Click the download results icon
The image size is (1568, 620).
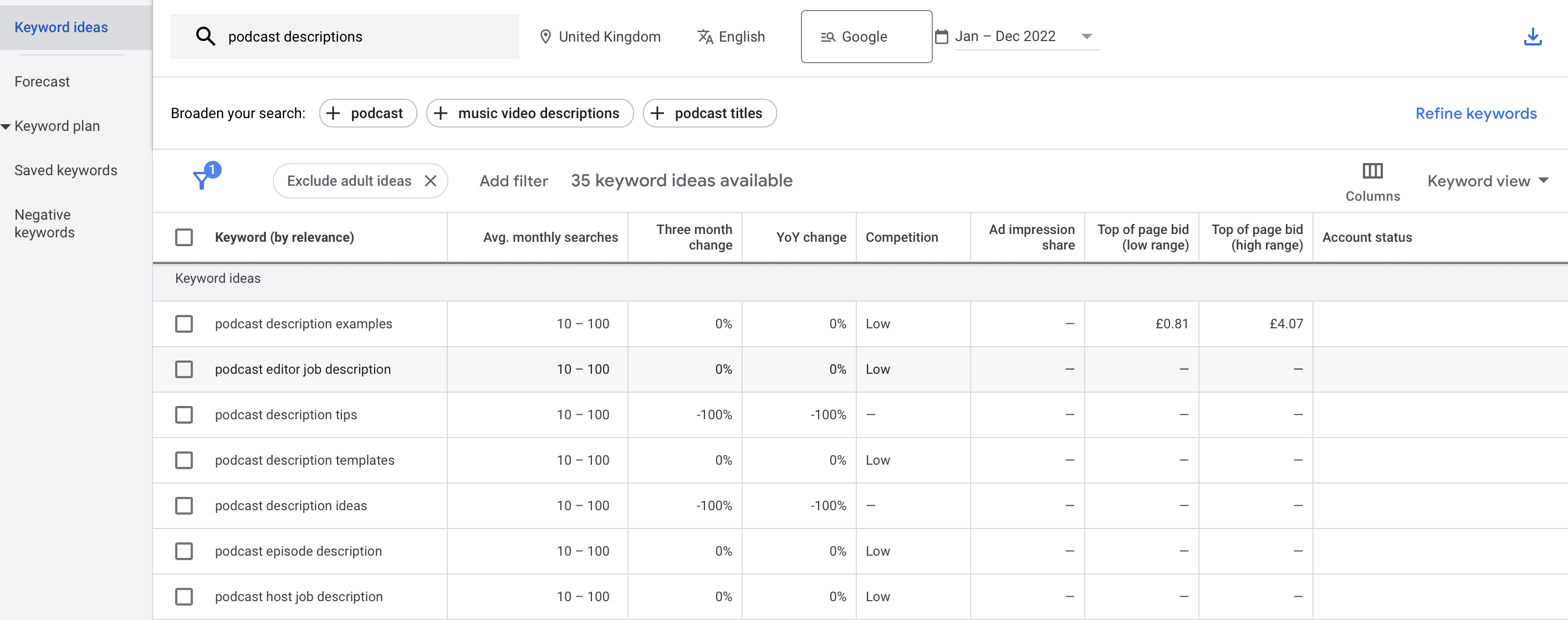click(x=1533, y=37)
